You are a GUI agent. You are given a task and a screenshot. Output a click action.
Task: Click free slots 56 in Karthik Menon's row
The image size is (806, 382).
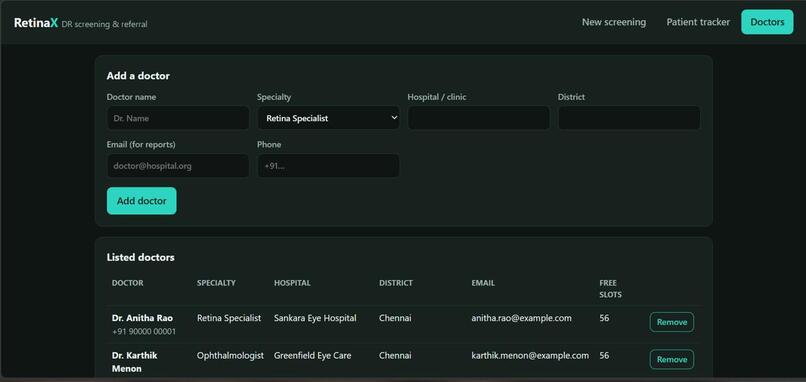[604, 355]
